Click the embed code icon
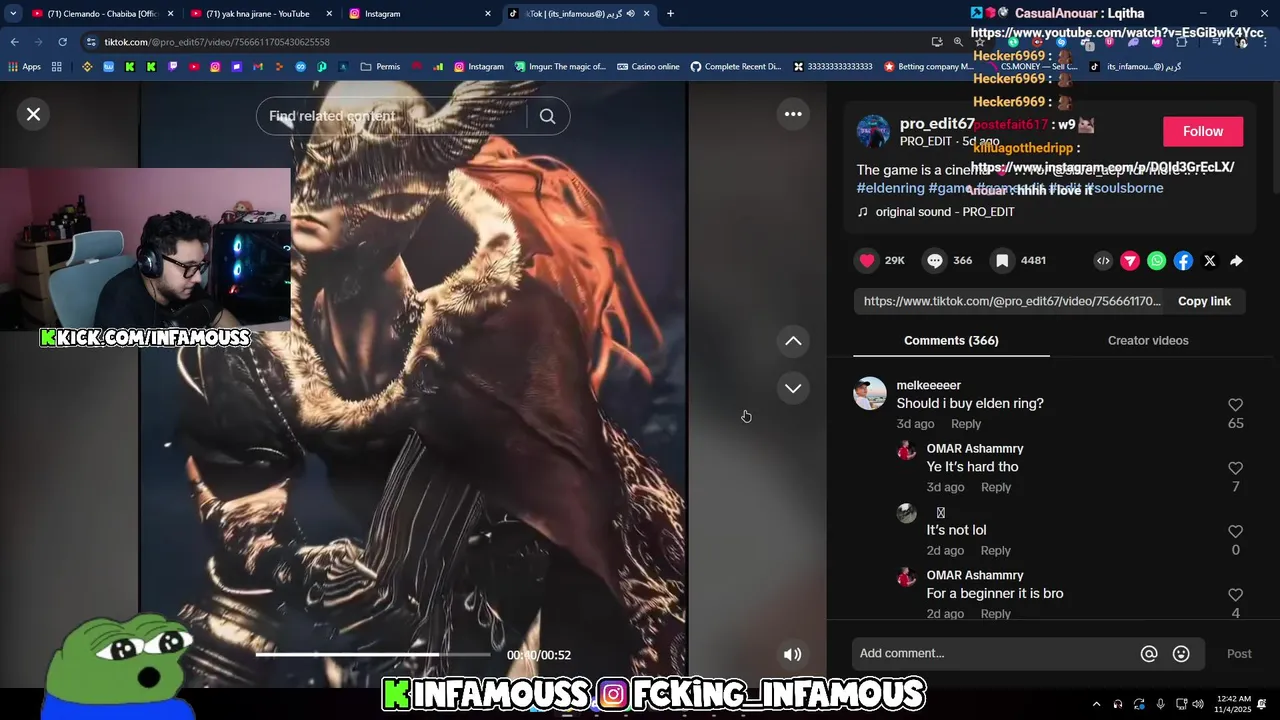1280x720 pixels. pos(1103,261)
